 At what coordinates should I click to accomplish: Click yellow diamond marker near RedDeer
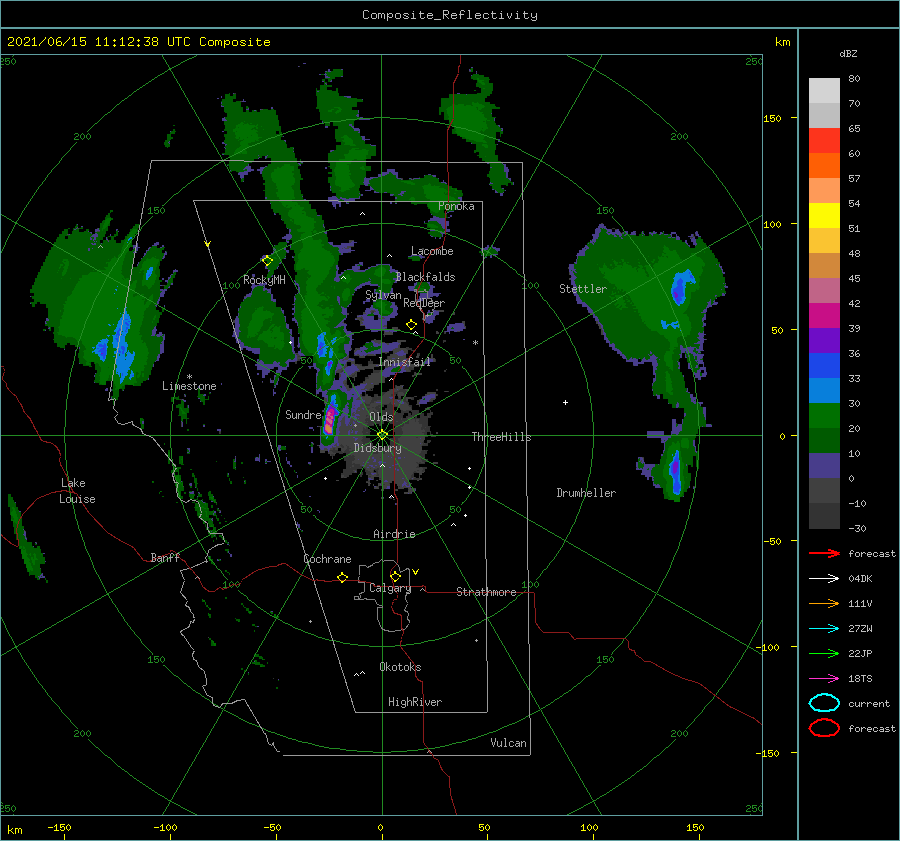pyautogui.click(x=412, y=325)
